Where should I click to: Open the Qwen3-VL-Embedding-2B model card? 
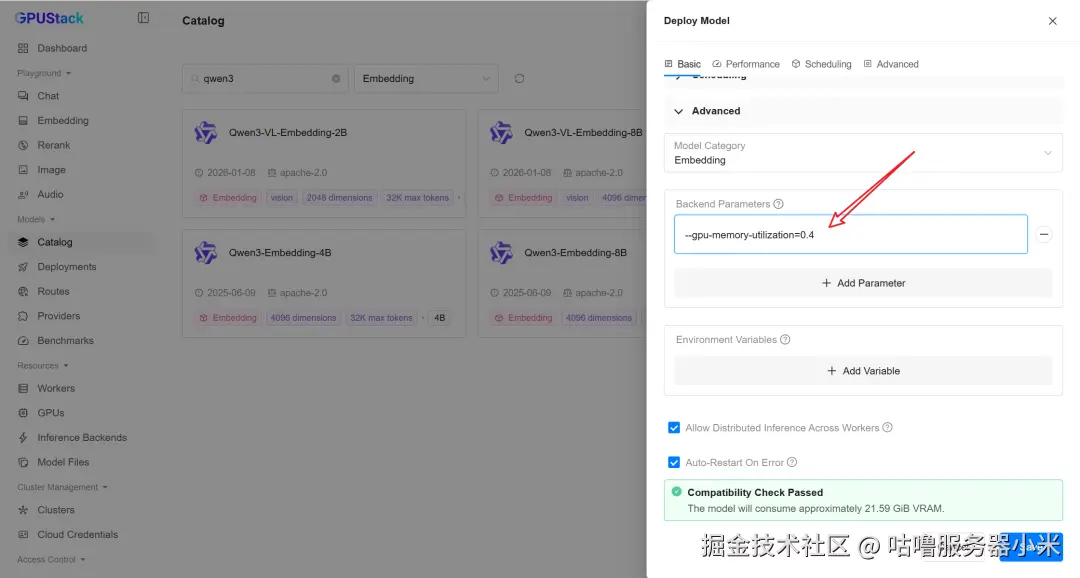[x=324, y=163]
